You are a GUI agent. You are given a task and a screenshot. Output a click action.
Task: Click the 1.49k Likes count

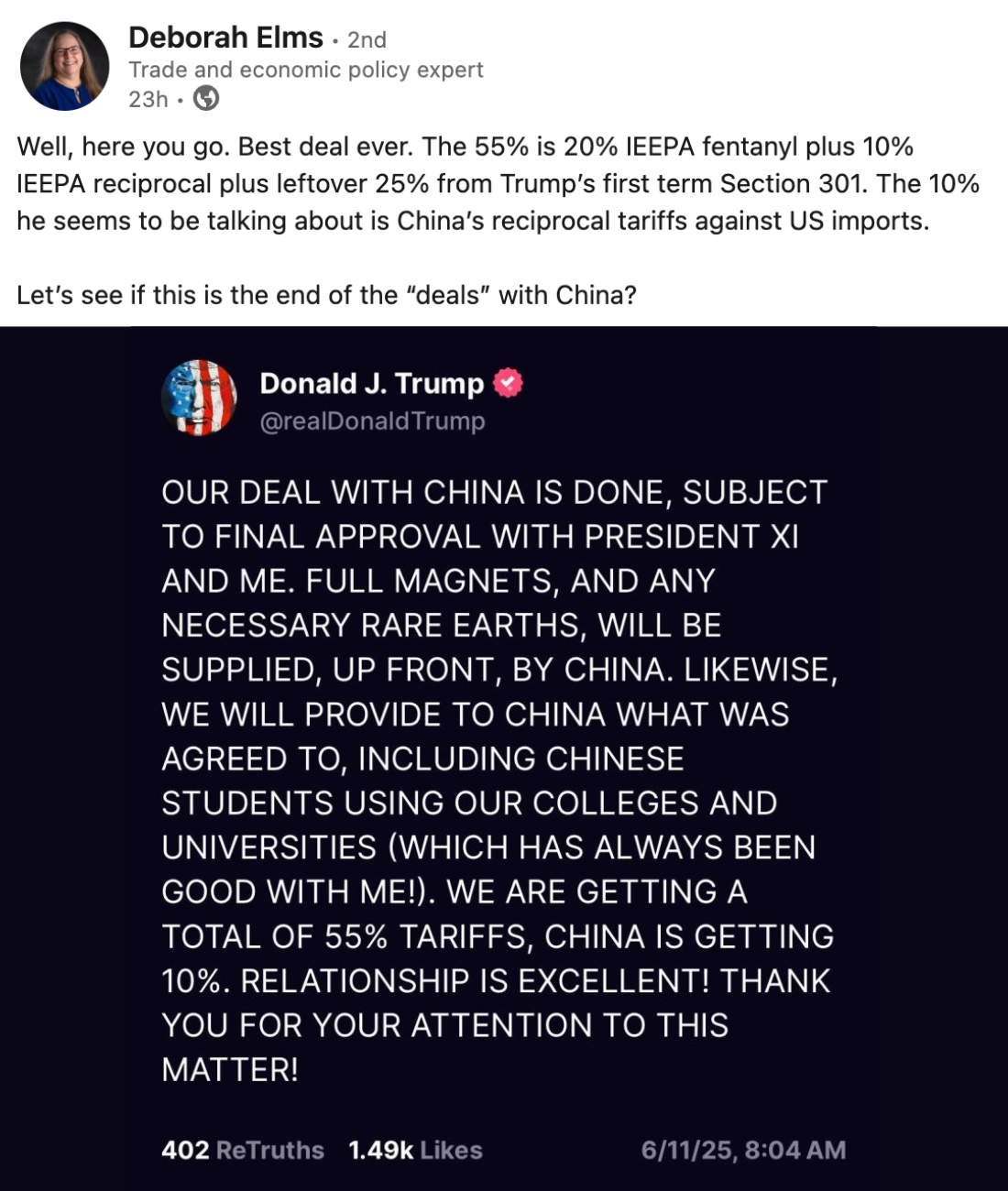click(415, 1151)
